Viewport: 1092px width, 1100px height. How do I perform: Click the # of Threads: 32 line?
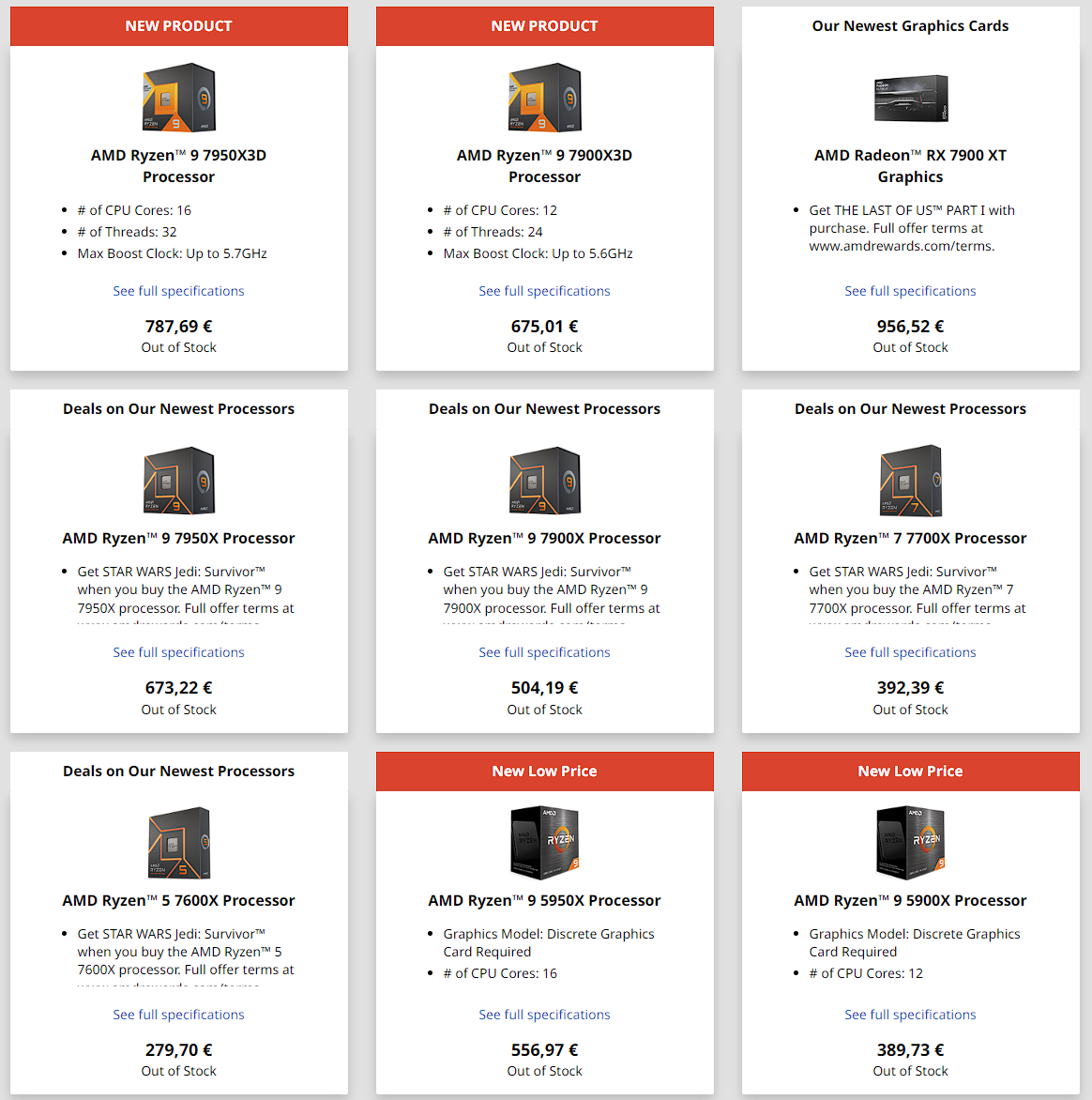pos(127,232)
